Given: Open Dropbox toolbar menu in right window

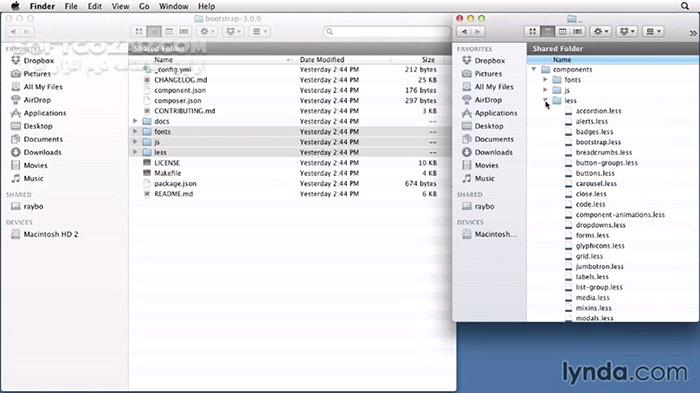Looking at the screenshot, I should pyautogui.click(x=627, y=31).
